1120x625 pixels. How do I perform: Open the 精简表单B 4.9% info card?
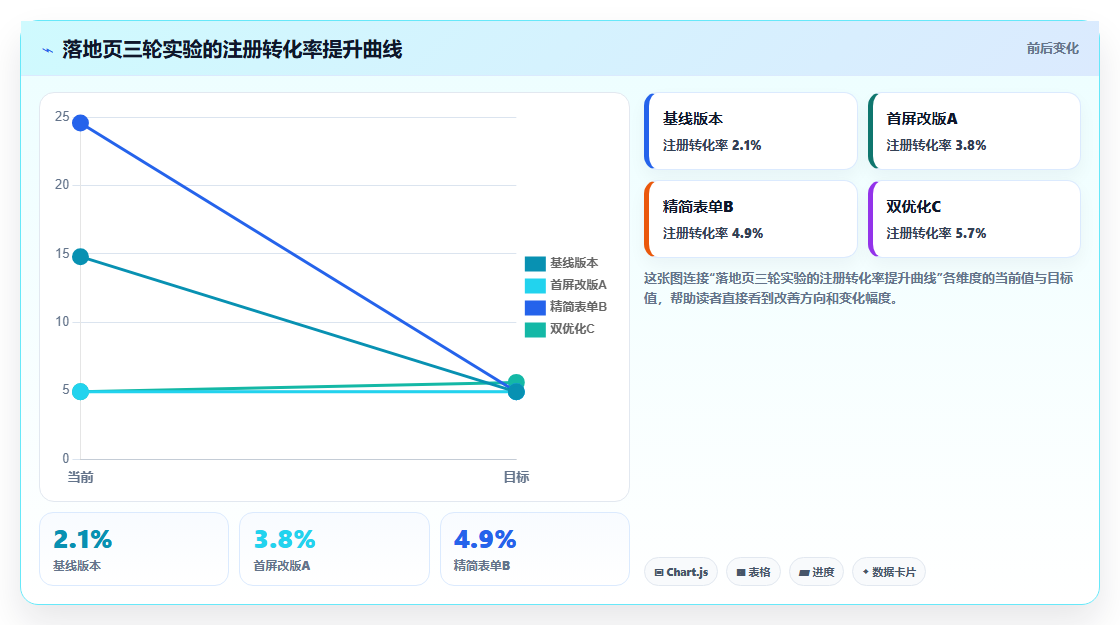pyautogui.click(x=751, y=219)
